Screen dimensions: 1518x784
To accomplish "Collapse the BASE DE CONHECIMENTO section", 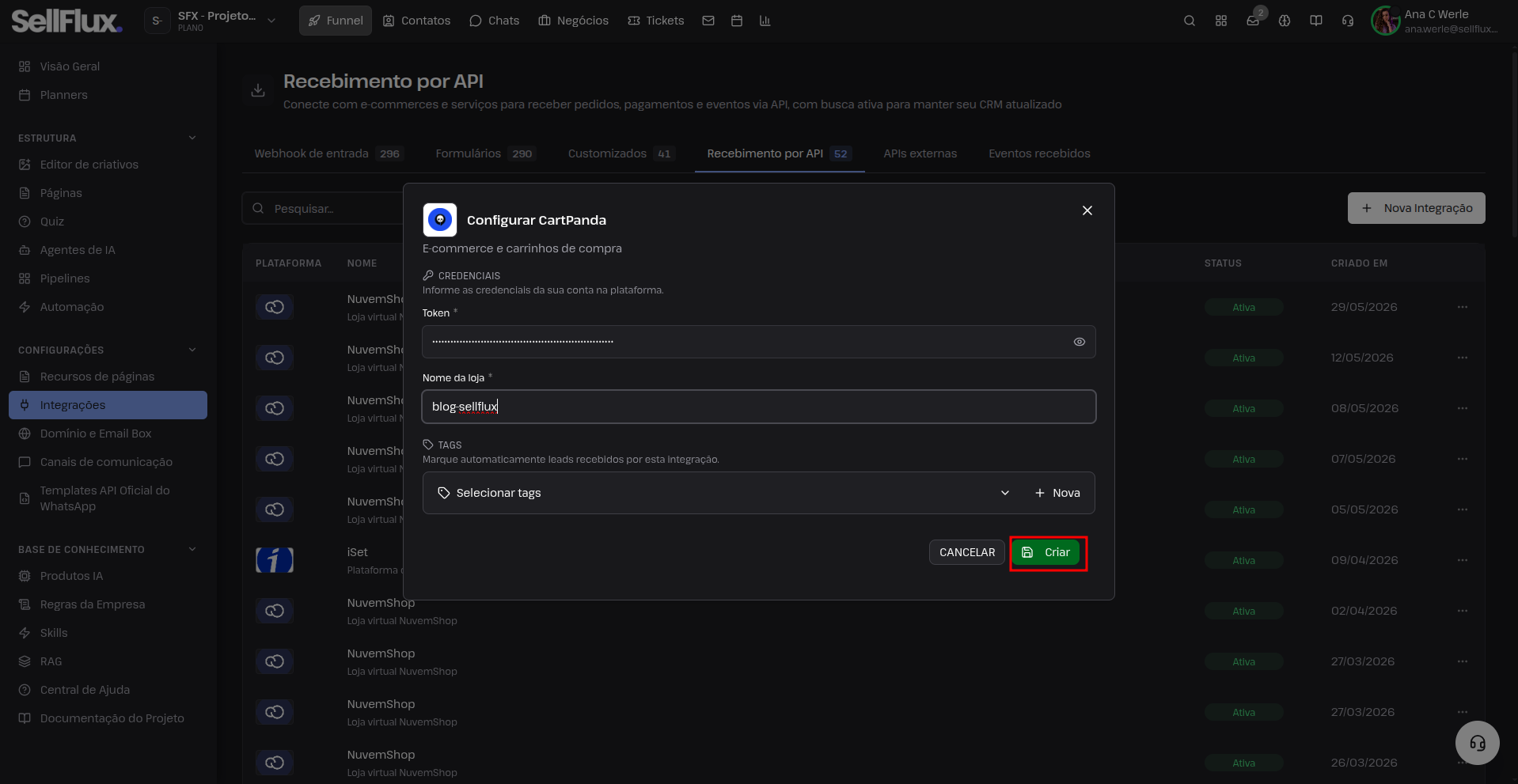I will tap(192, 549).
